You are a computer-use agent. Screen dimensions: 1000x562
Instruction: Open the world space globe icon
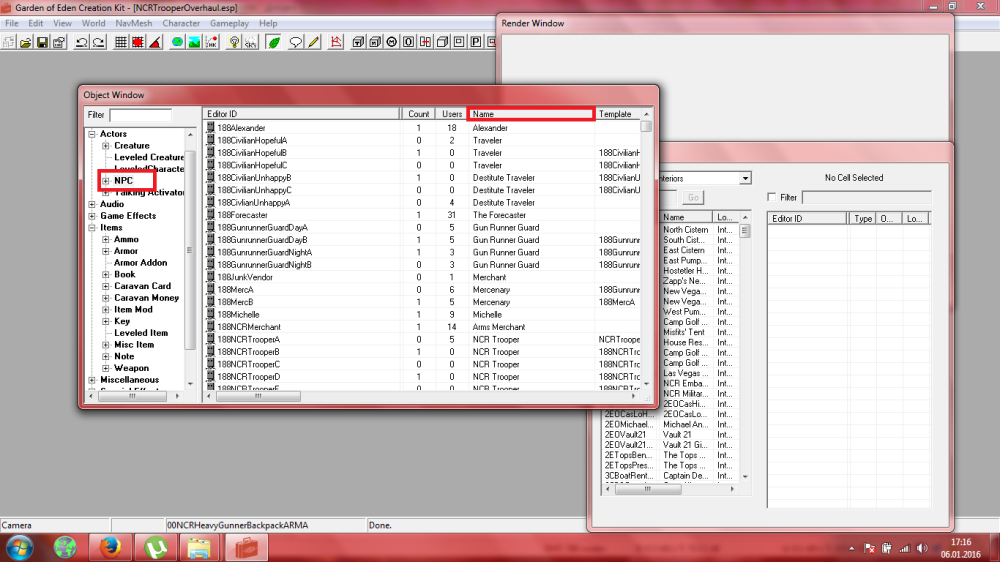click(177, 43)
